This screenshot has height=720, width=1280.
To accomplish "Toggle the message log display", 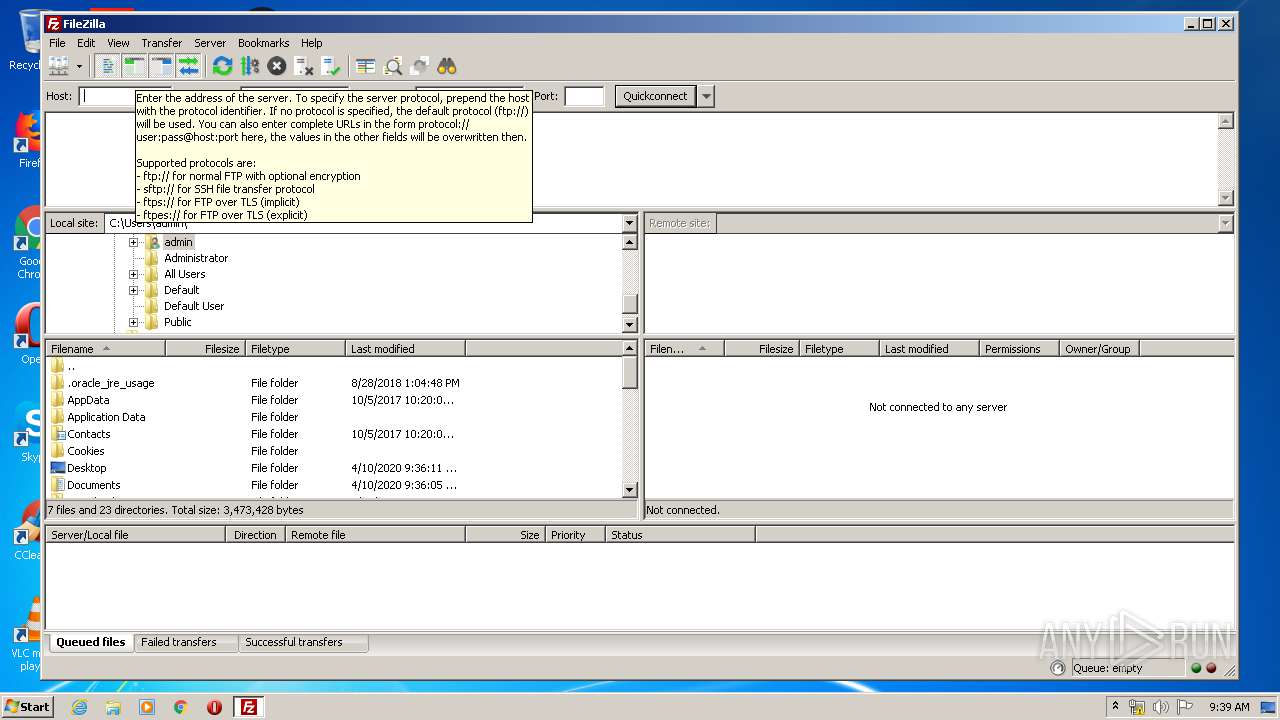I will [x=108, y=66].
